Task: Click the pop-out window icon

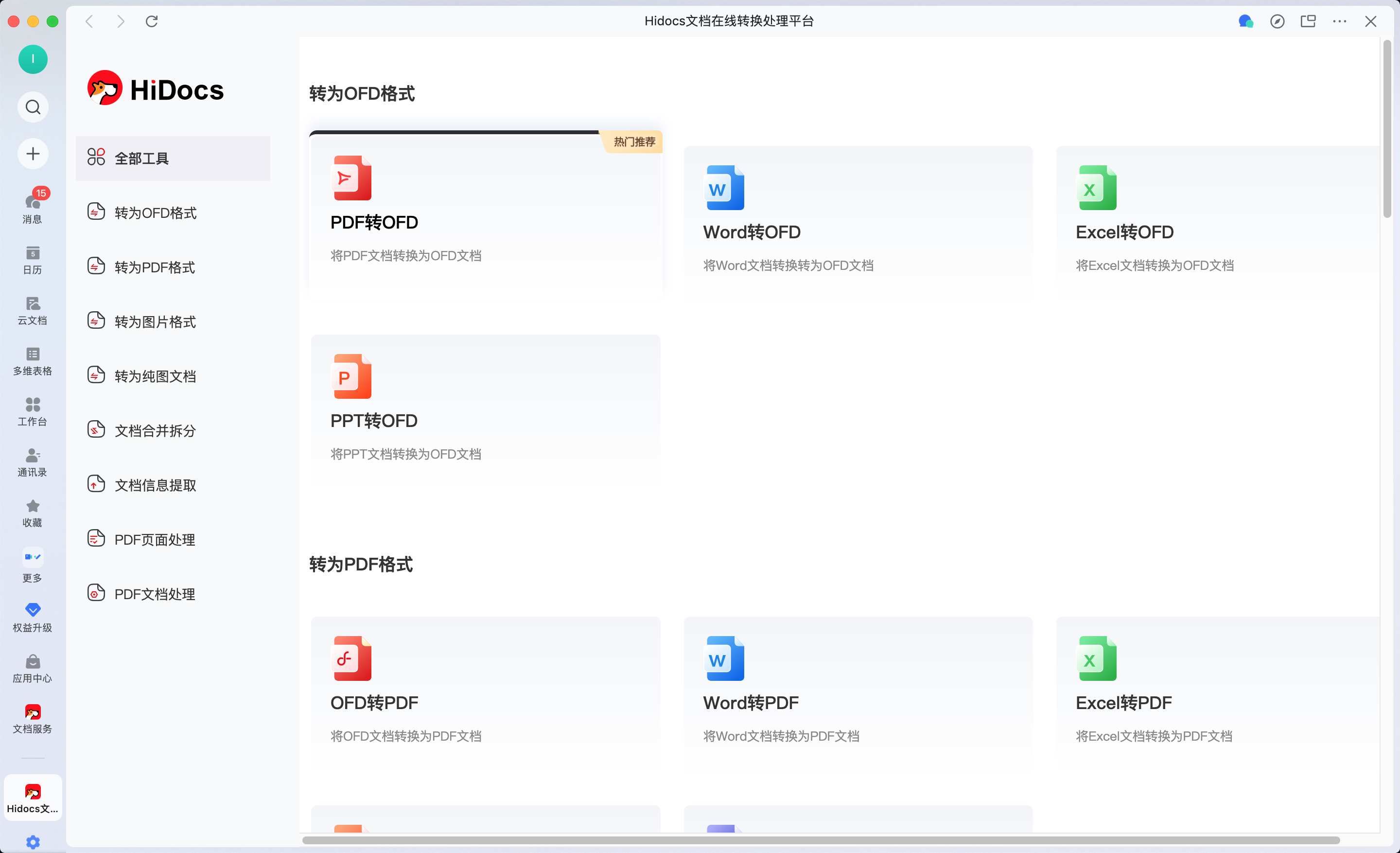Action: [x=1309, y=21]
